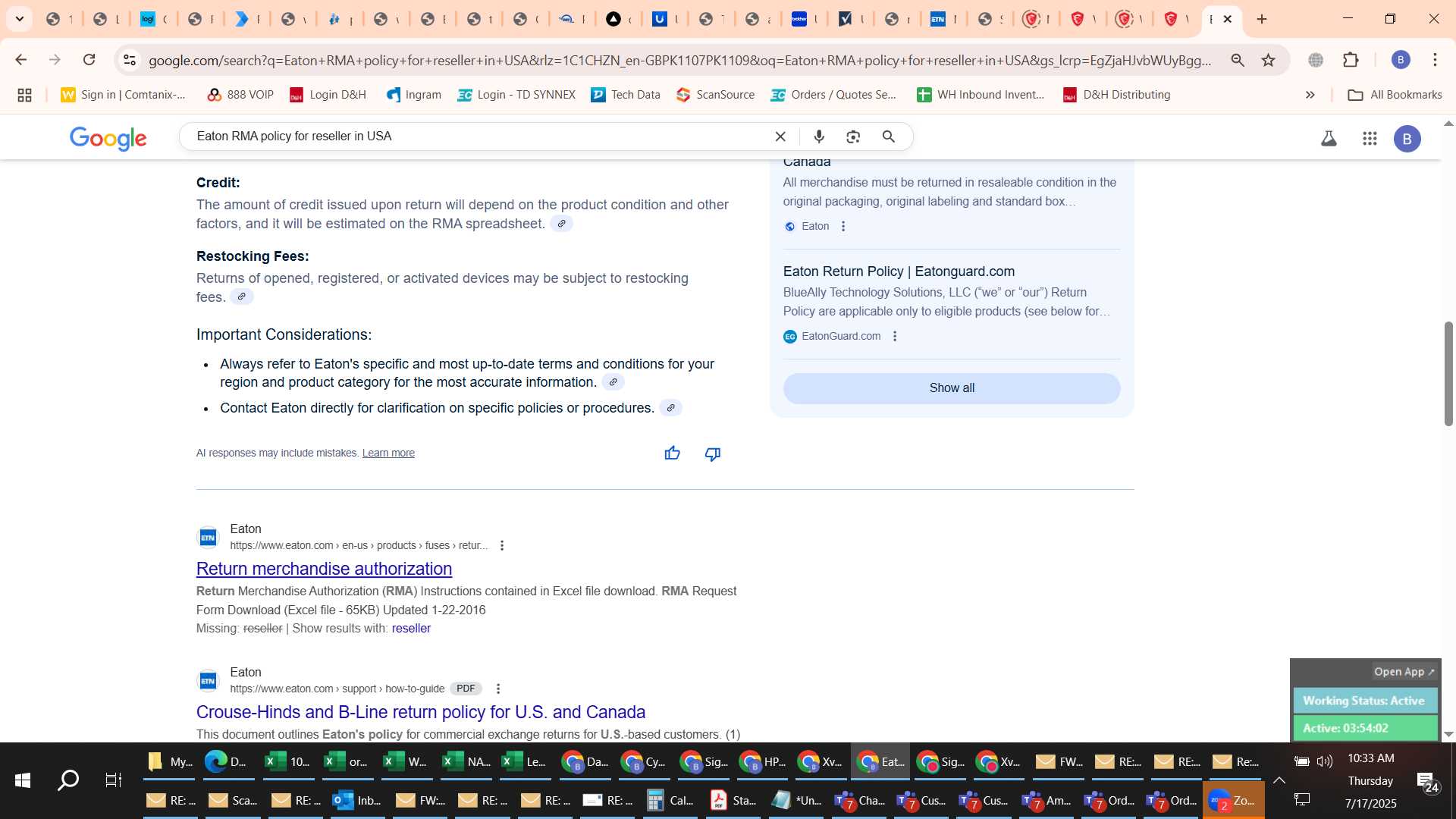Open source link chip after Contact Eaton bullet
The width and height of the screenshot is (1456, 819).
pos(670,408)
